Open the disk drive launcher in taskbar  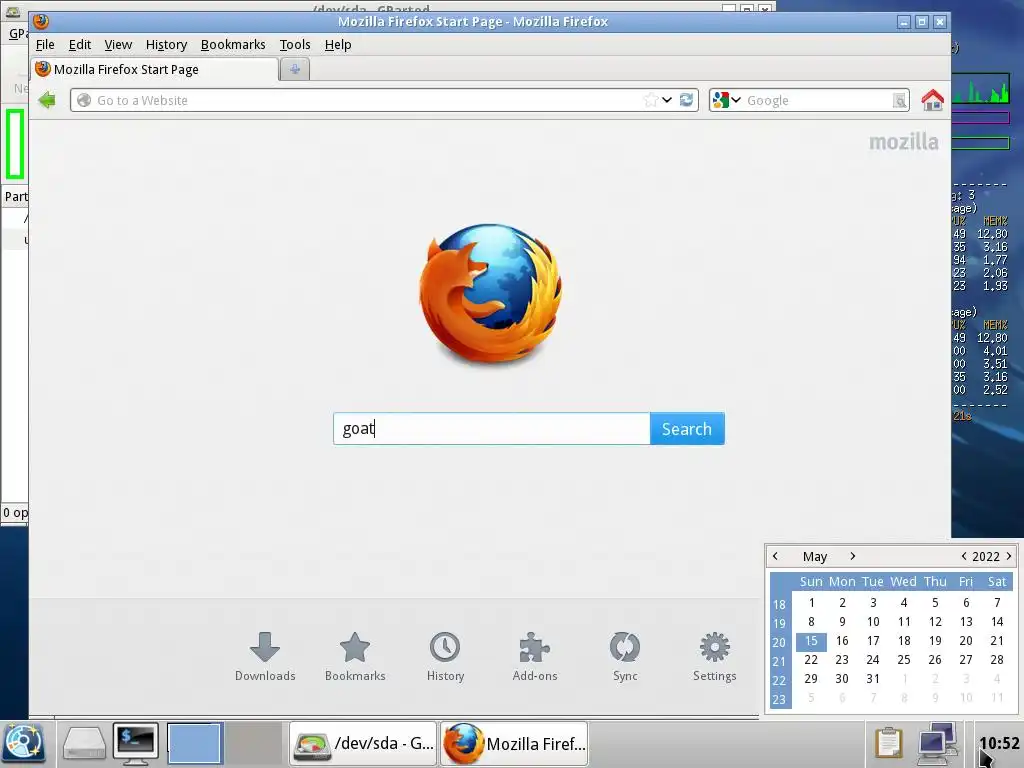(x=84, y=743)
